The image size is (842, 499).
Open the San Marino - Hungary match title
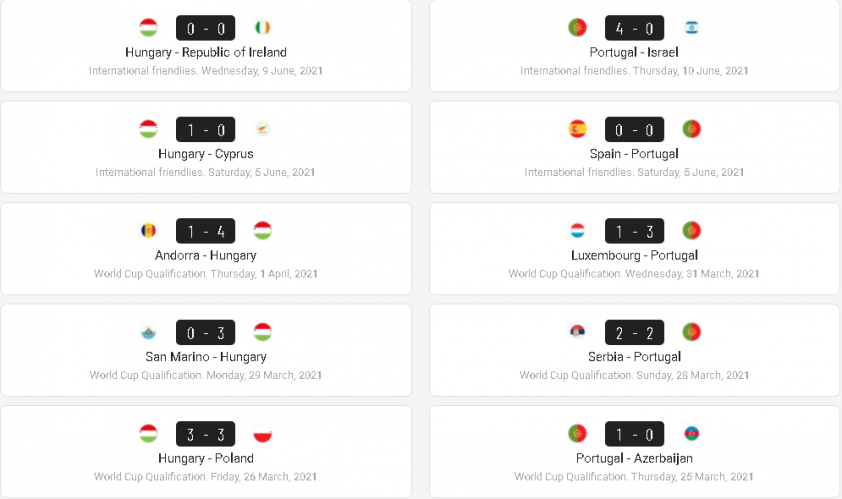[206, 357]
